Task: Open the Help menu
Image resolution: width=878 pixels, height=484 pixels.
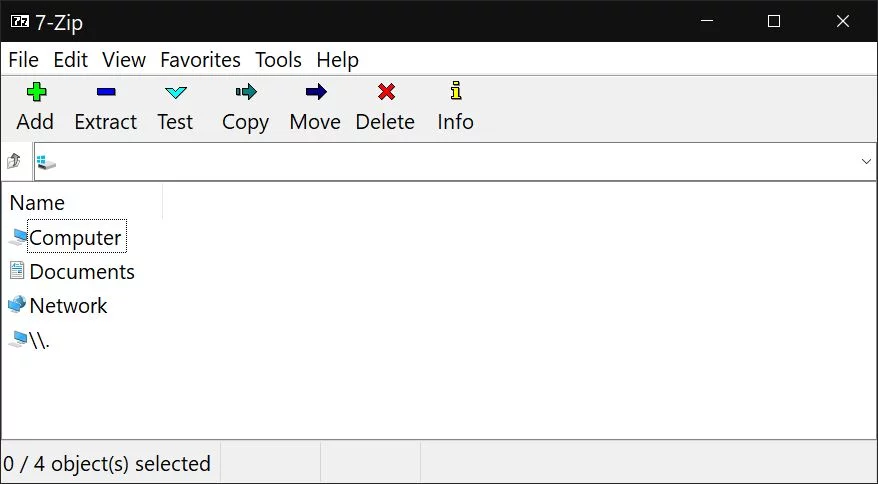Action: [338, 59]
